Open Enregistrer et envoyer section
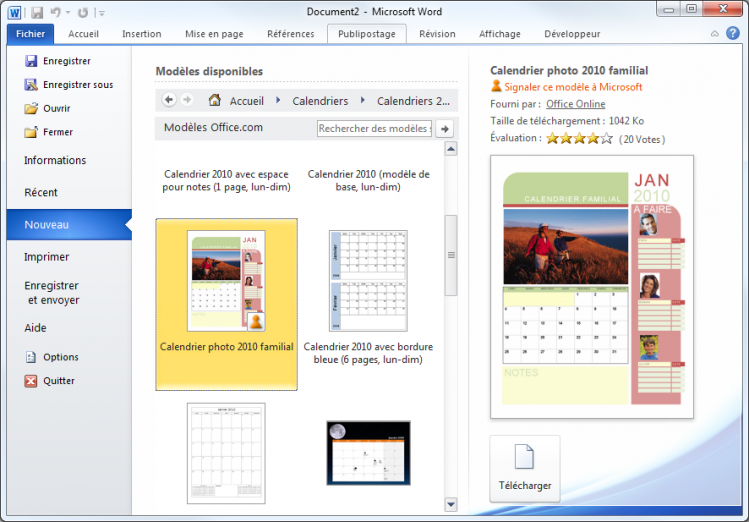 [52, 293]
